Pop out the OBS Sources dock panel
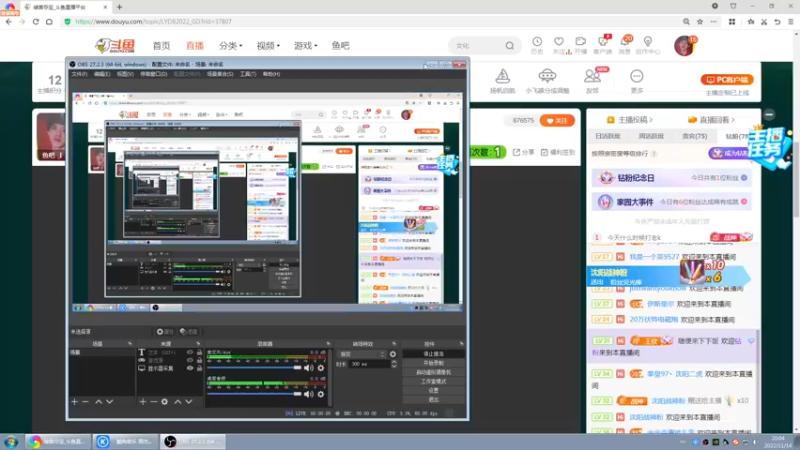Image resolution: width=800 pixels, height=450 pixels. coord(198,344)
